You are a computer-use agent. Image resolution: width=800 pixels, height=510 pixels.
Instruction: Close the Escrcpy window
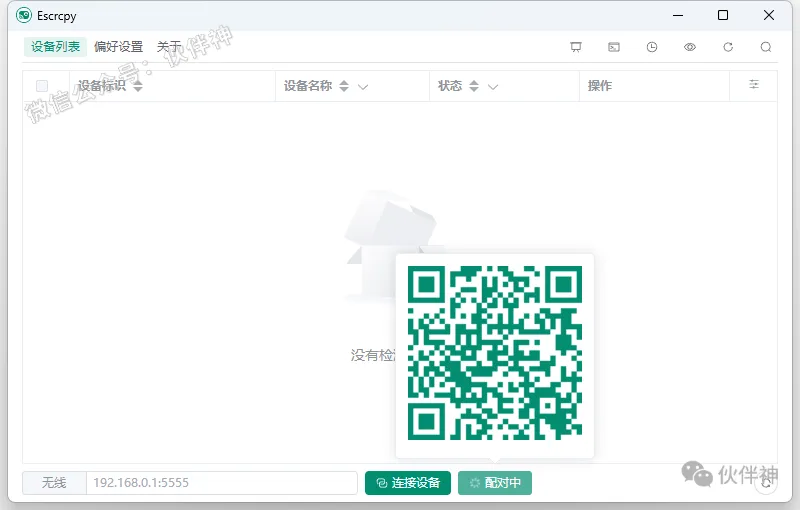pos(769,15)
